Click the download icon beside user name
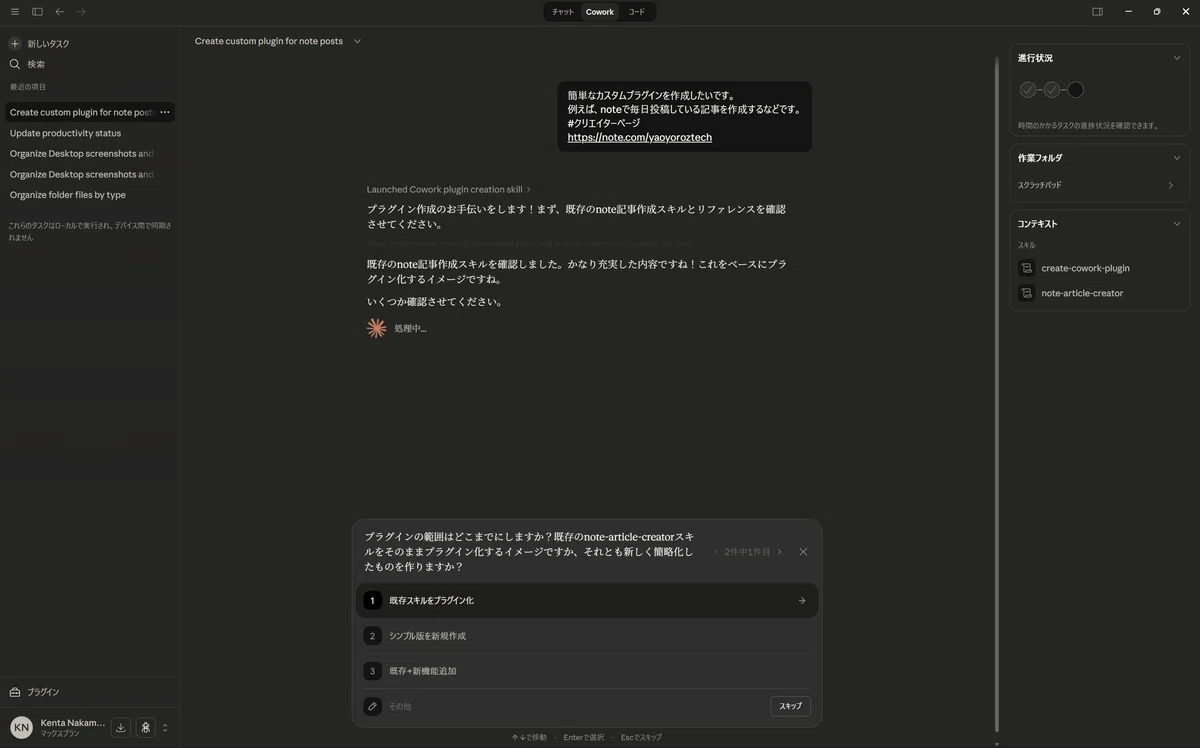The width and height of the screenshot is (1200, 748). [x=121, y=727]
